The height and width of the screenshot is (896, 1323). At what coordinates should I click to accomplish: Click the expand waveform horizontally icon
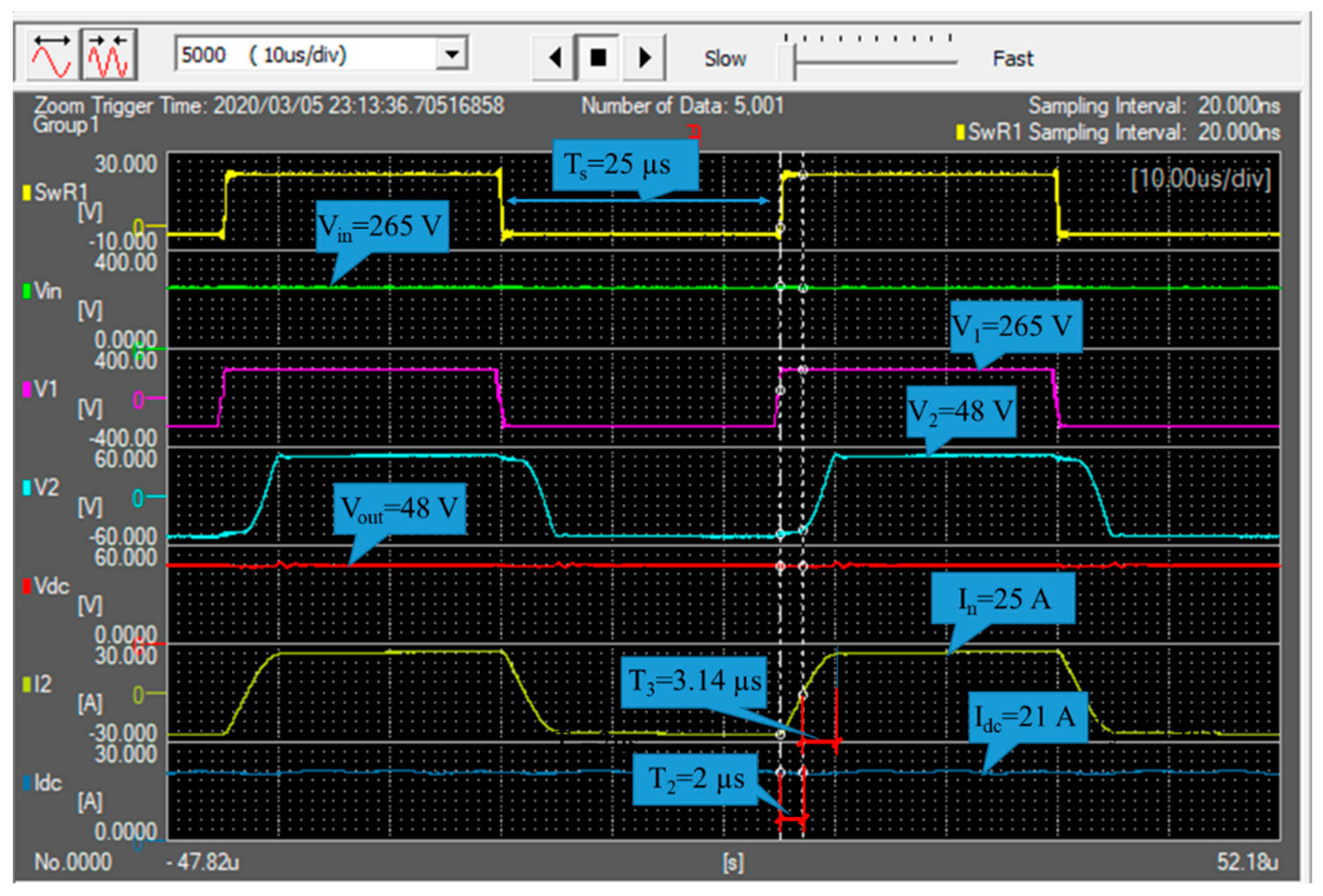coord(52,56)
